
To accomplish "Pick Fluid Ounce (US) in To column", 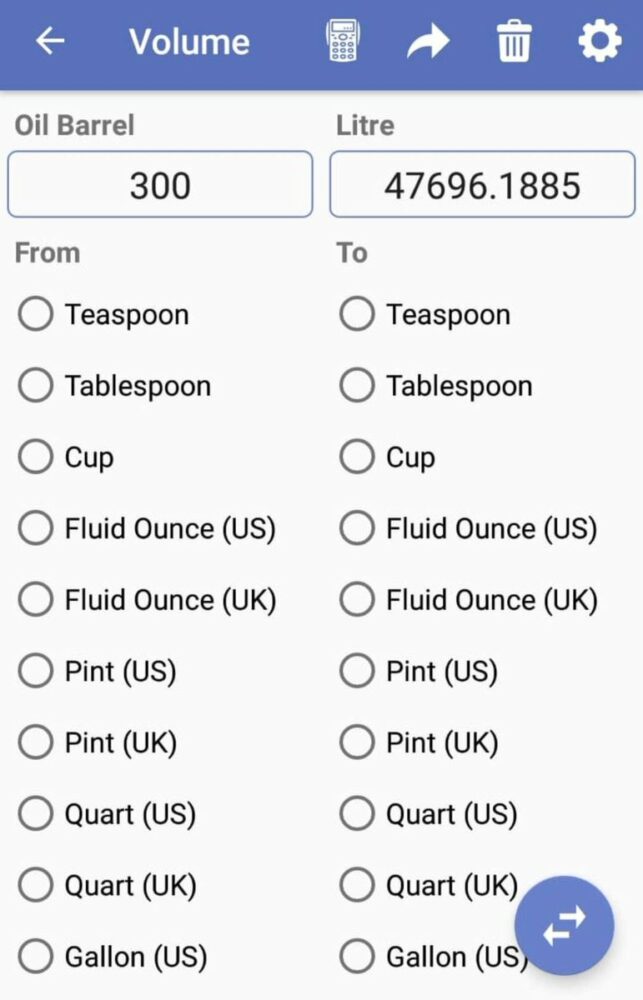I will click(468, 529).
